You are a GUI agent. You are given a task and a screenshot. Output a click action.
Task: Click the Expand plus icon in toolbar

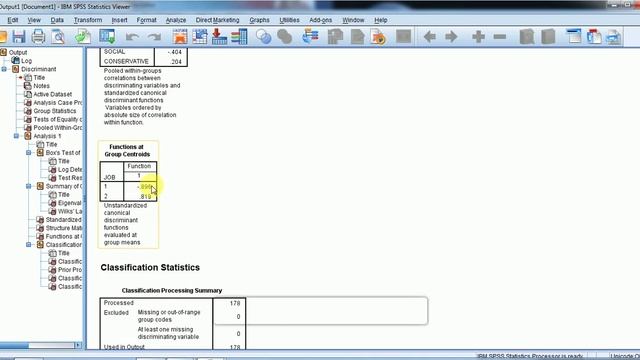(x=478, y=37)
